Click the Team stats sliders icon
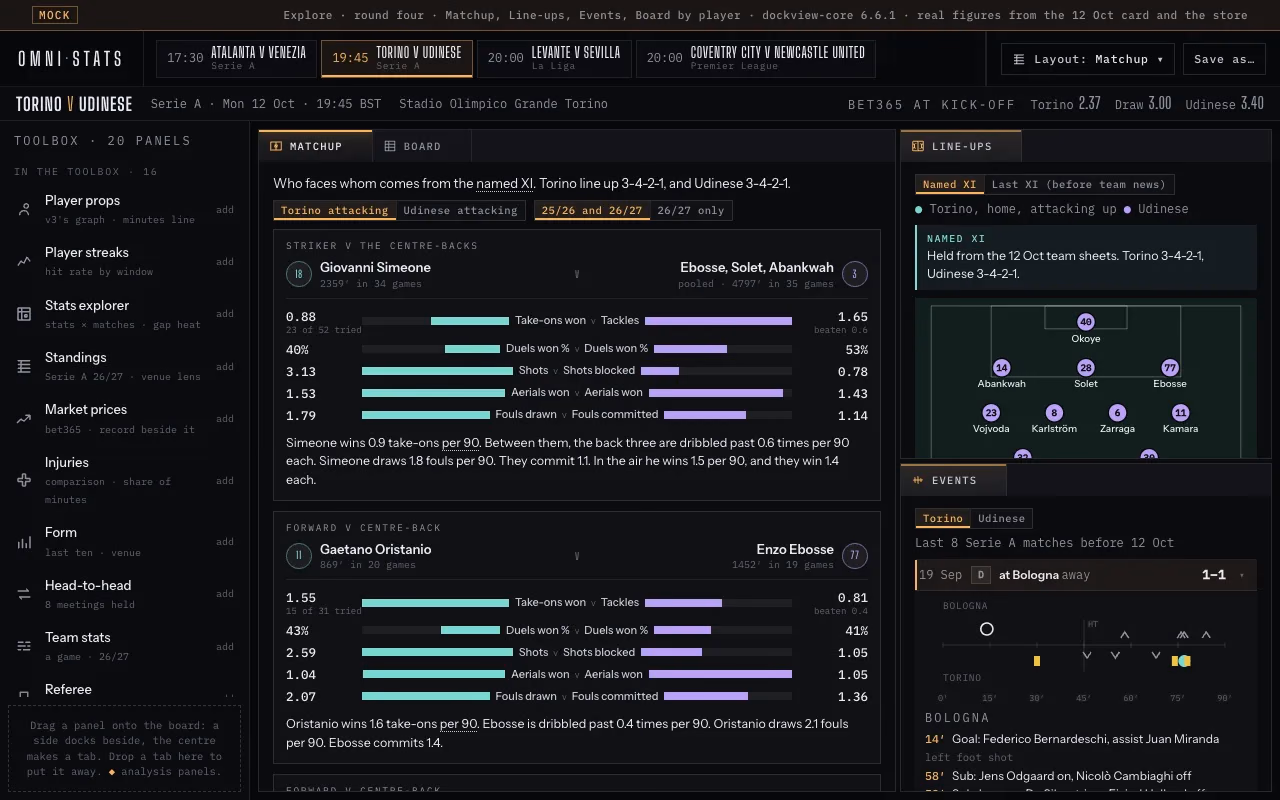This screenshot has height=800, width=1280. pyautogui.click(x=24, y=647)
